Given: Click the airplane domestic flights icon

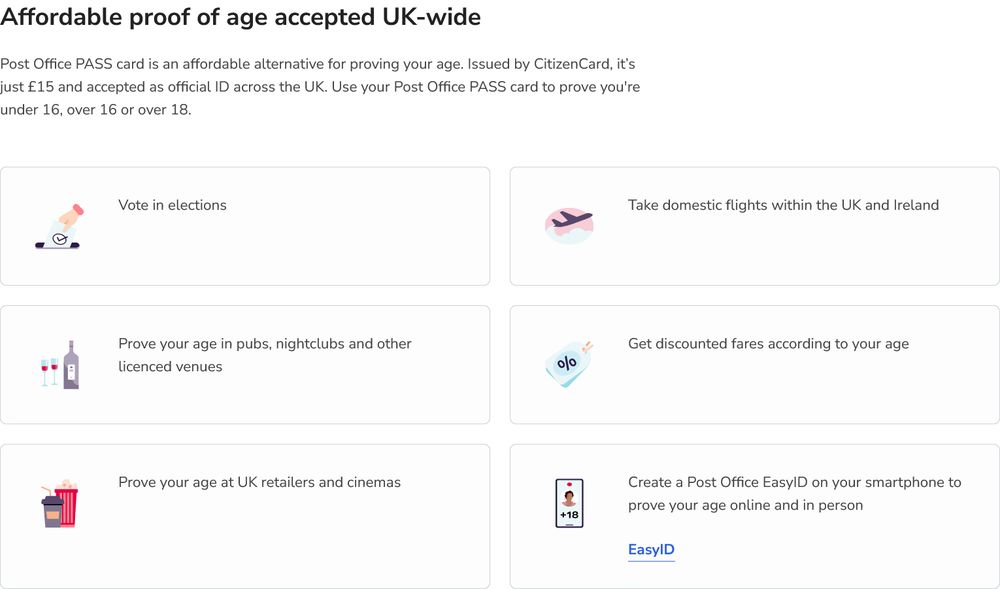Looking at the screenshot, I should pyautogui.click(x=569, y=225).
